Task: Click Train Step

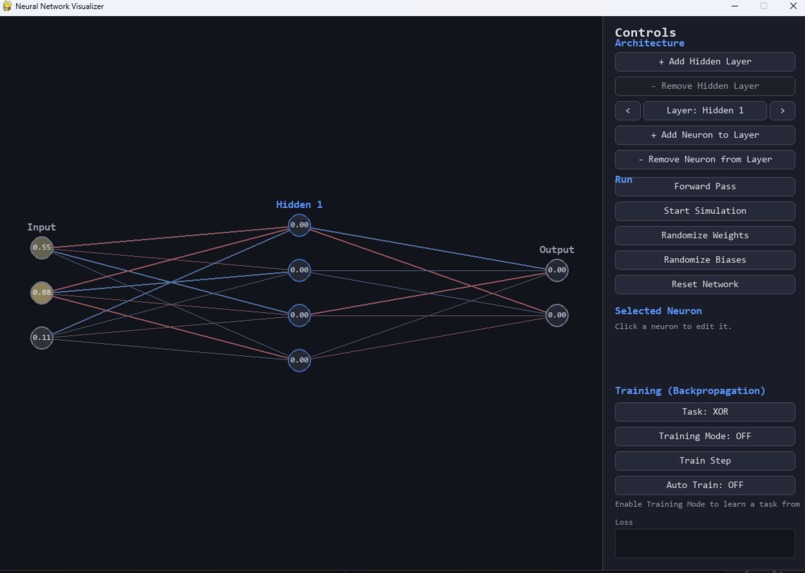Action: point(705,461)
